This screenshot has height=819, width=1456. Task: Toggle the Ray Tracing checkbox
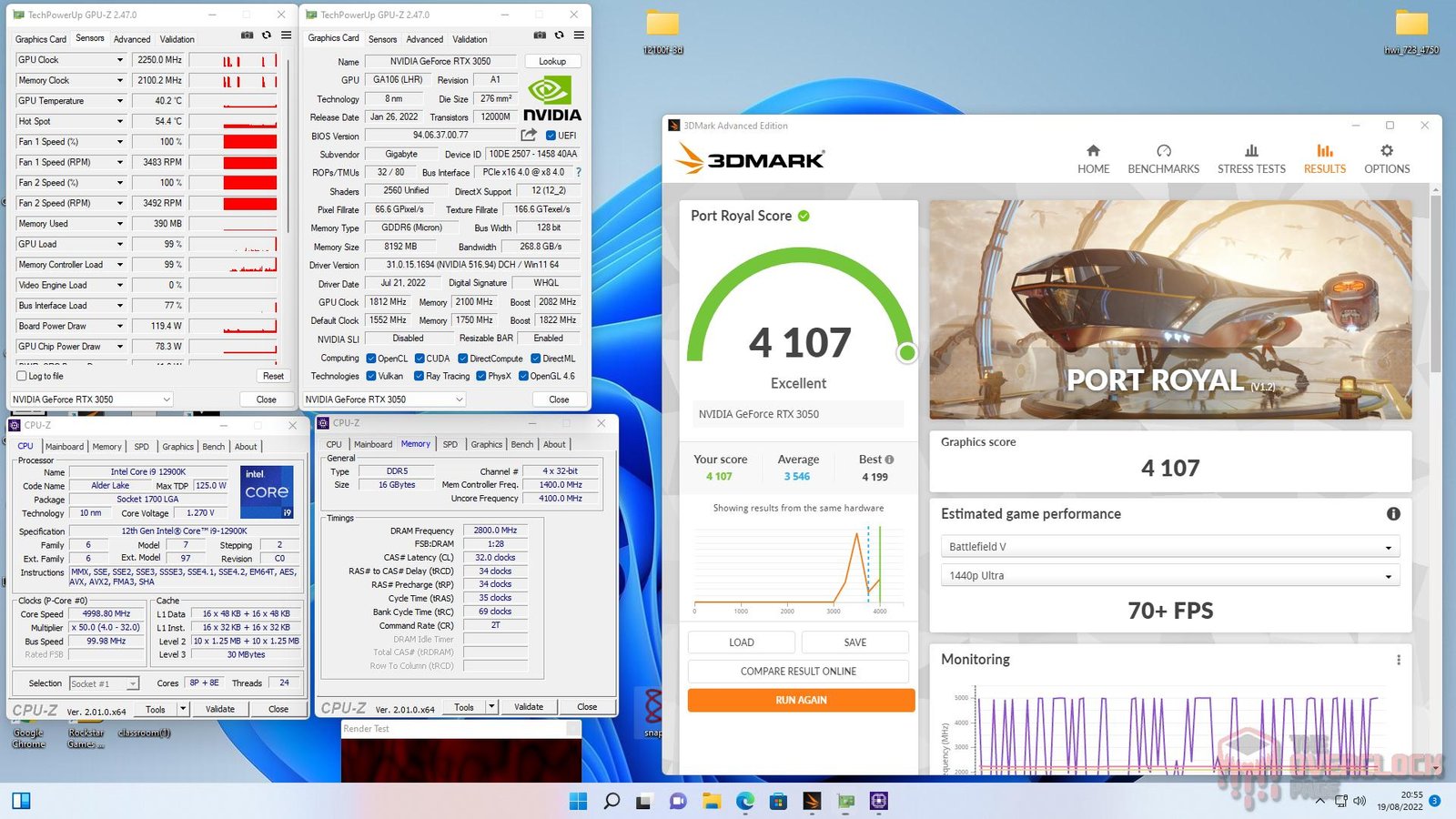click(x=419, y=376)
